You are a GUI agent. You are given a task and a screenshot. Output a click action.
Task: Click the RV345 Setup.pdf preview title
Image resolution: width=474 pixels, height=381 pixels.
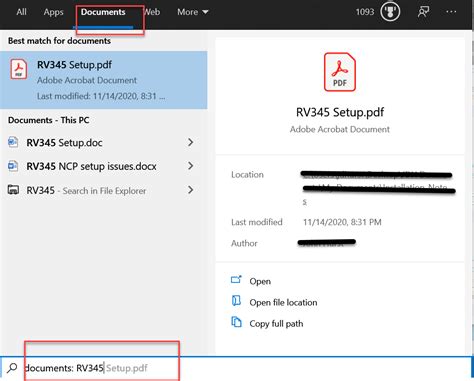(x=340, y=112)
